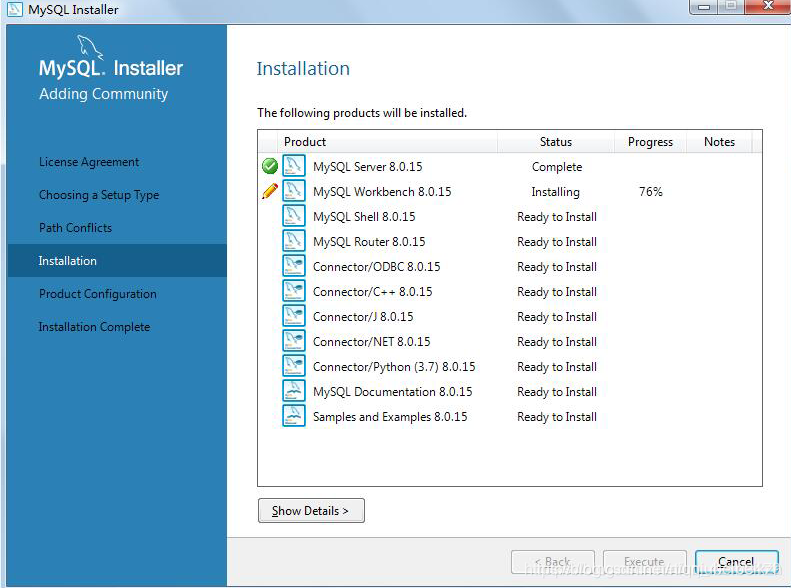791x588 pixels.
Task: Click the Notes column header
Action: pyautogui.click(x=719, y=142)
